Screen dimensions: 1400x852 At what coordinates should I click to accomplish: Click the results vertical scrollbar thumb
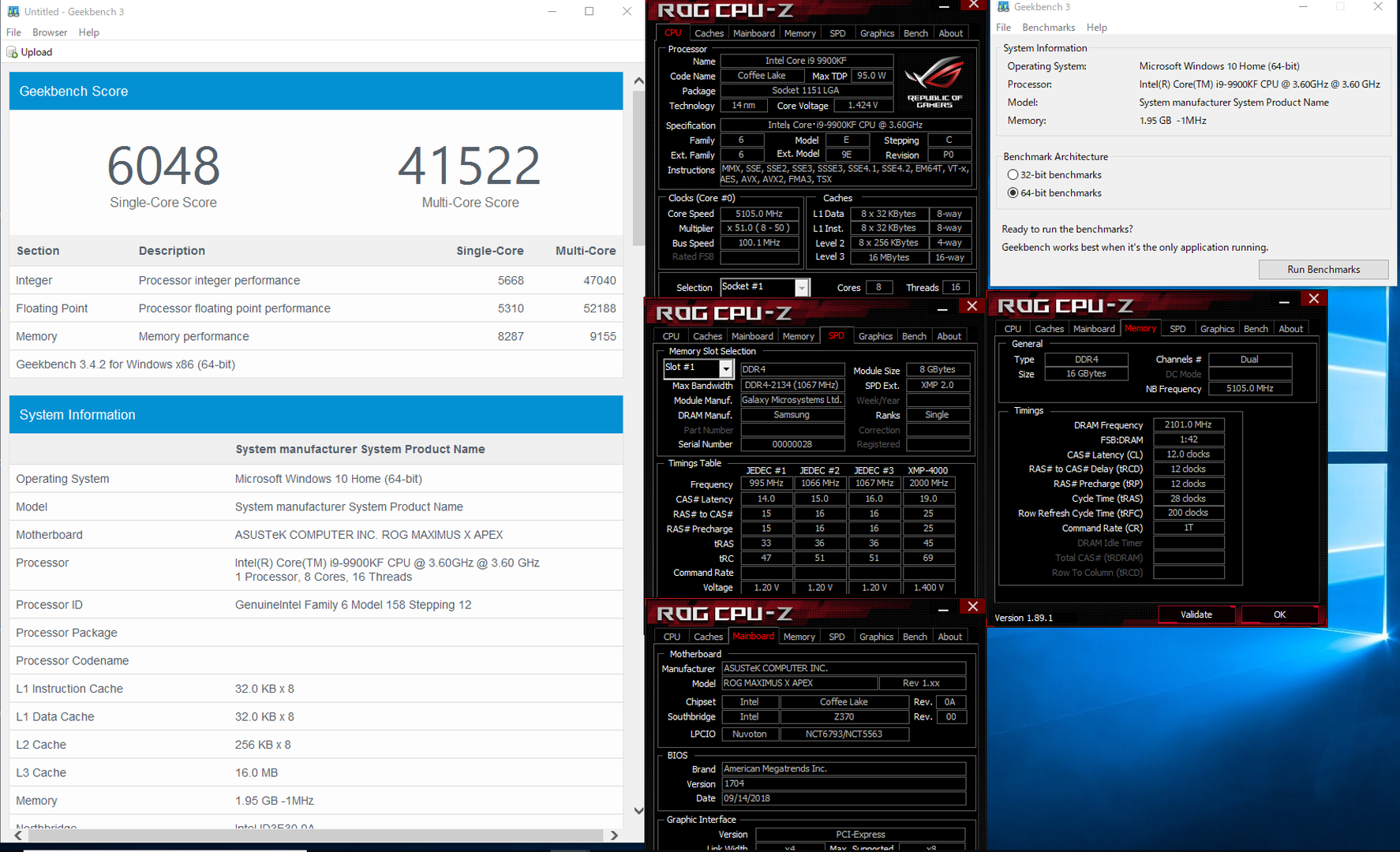pyautogui.click(x=638, y=170)
